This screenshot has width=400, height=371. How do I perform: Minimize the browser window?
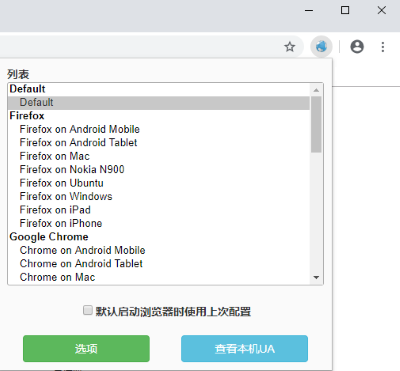point(309,10)
